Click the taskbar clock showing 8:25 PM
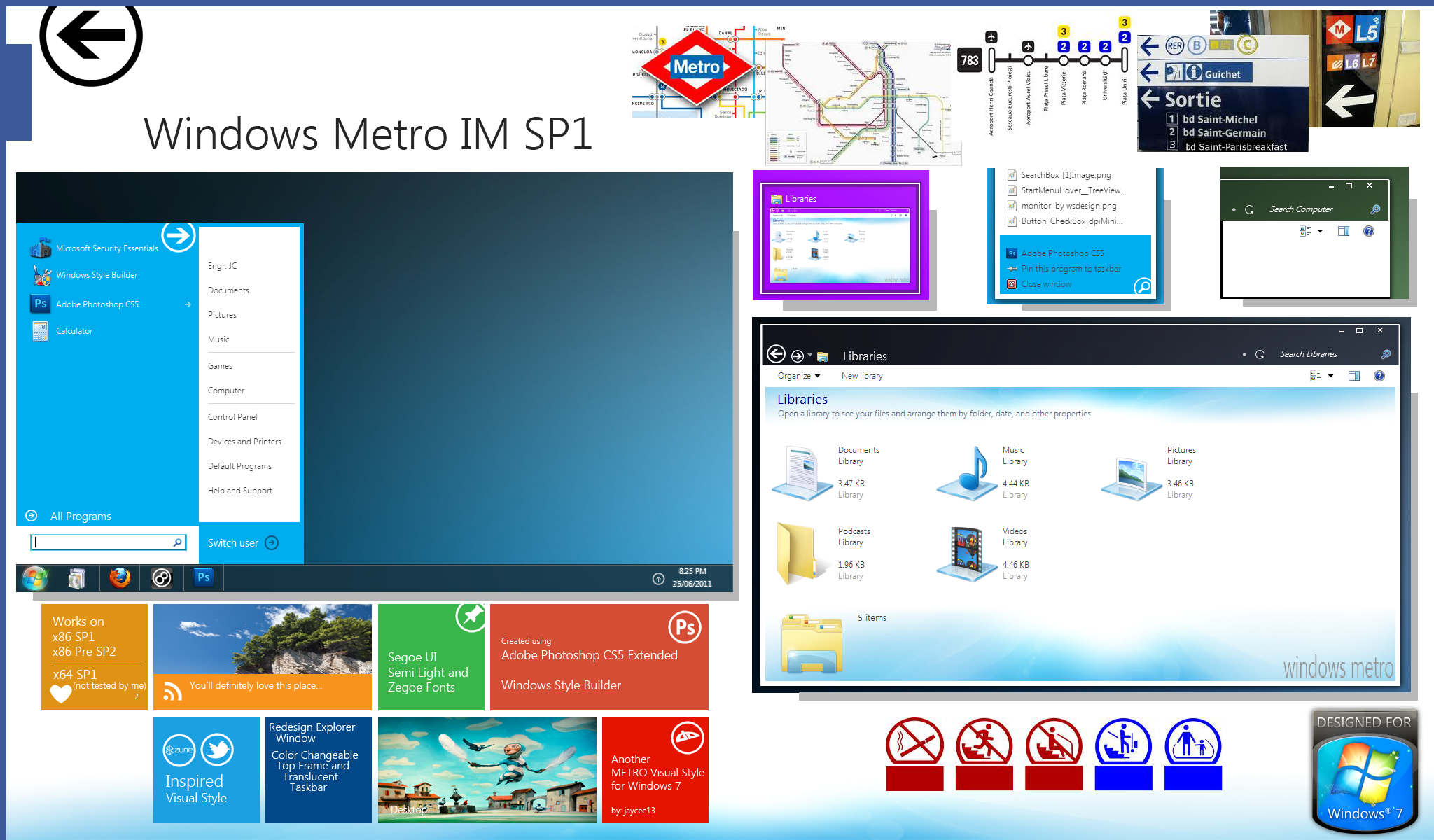 point(692,577)
